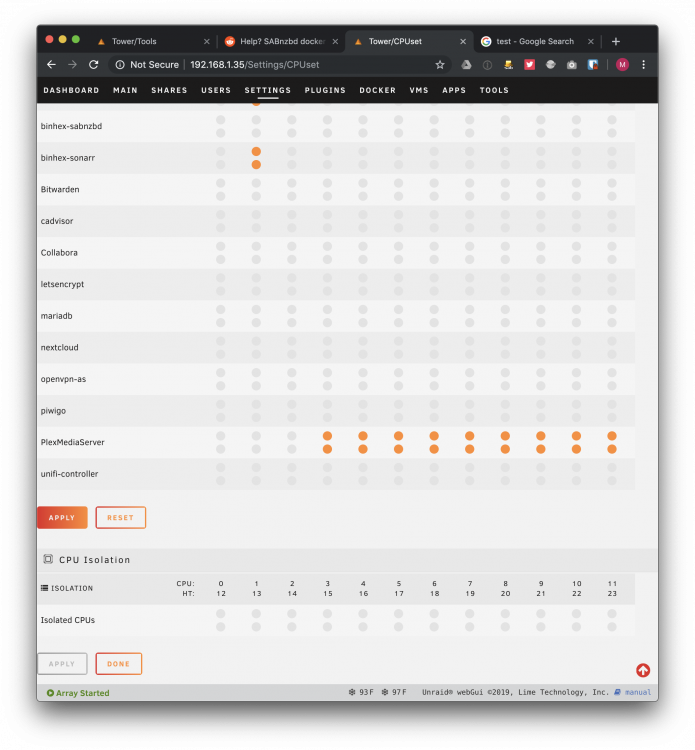Screen dimensions: 695x750
Task: Open the Apps menu
Action: (454, 90)
